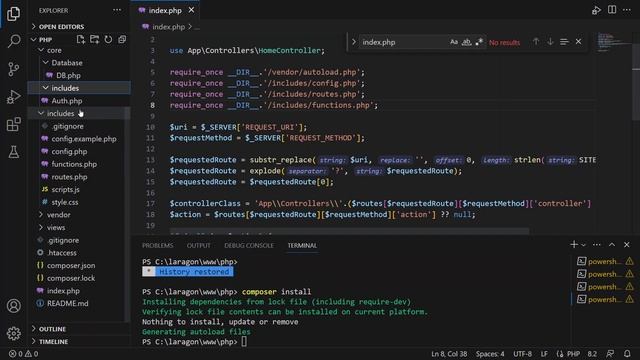Viewport: 640px width, 360px height.
Task: Open terminal panel more actions ellipsis
Action: (597, 244)
